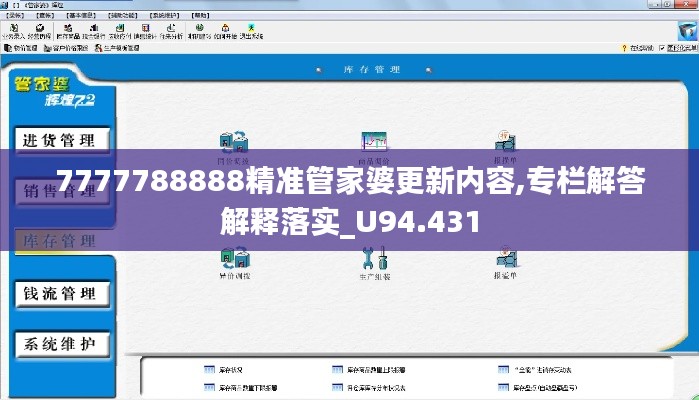The height and width of the screenshot is (400, 699).
Task: Open the 应收应付 toolbar icon
Action: tap(120, 31)
